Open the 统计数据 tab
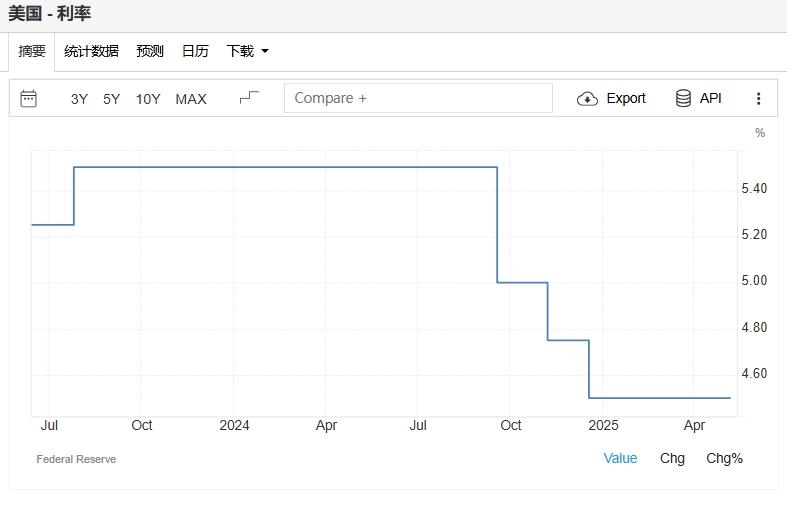Image resolution: width=787 pixels, height=522 pixels. pos(91,51)
